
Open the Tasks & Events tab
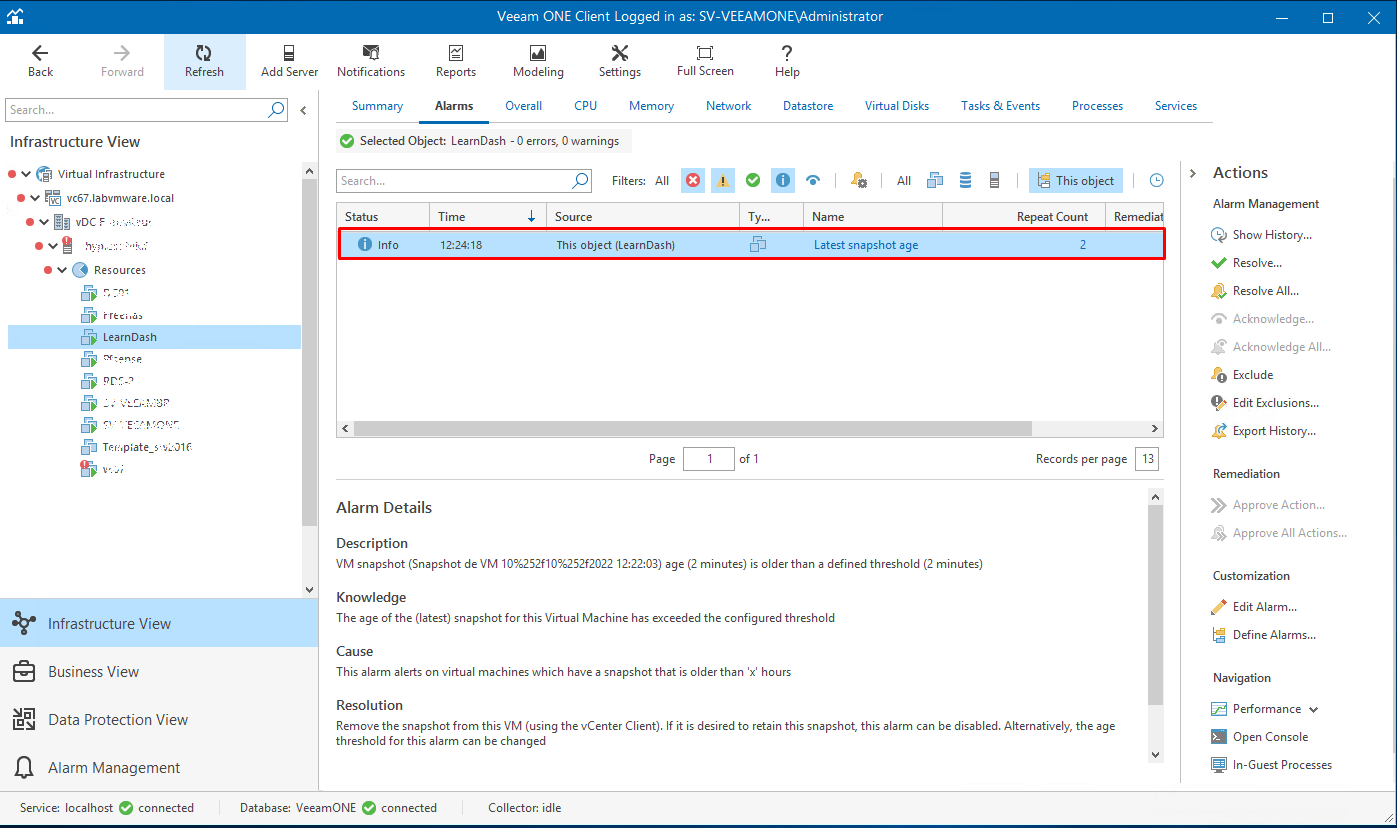(x=1000, y=106)
